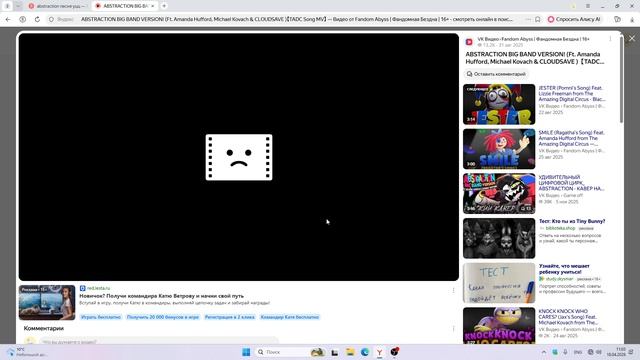640x360 pixels.
Task: Open network and volume tray icons
Action: (x=595, y=352)
